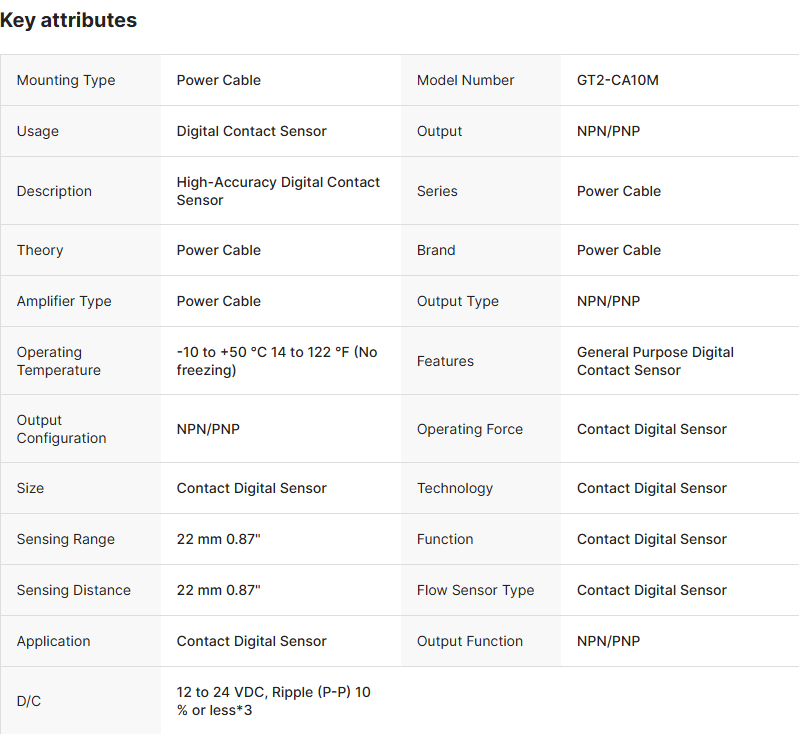The image size is (799, 734).
Task: Select the Sensing Range label
Action: (65, 539)
